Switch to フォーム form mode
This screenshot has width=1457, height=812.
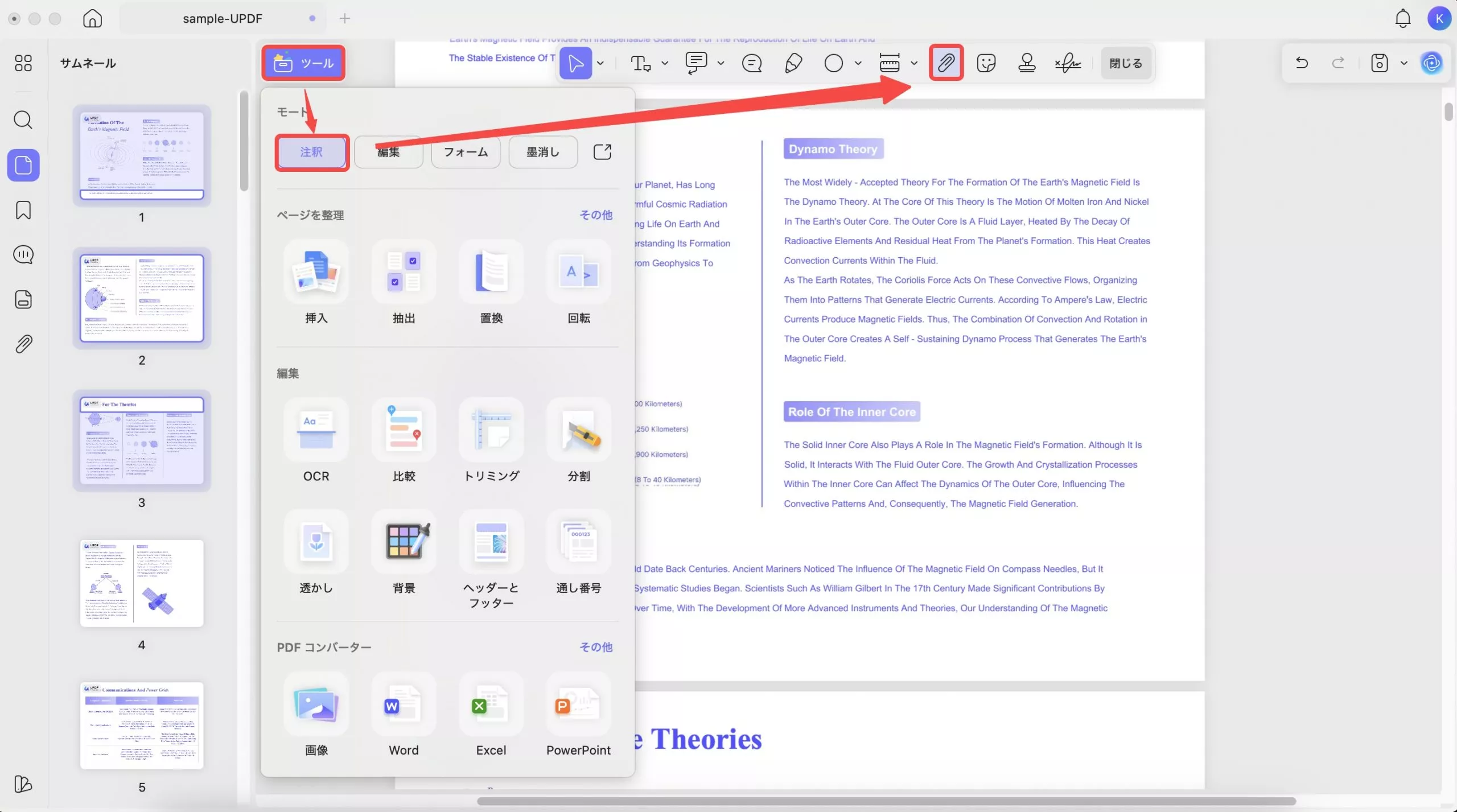pyautogui.click(x=466, y=152)
